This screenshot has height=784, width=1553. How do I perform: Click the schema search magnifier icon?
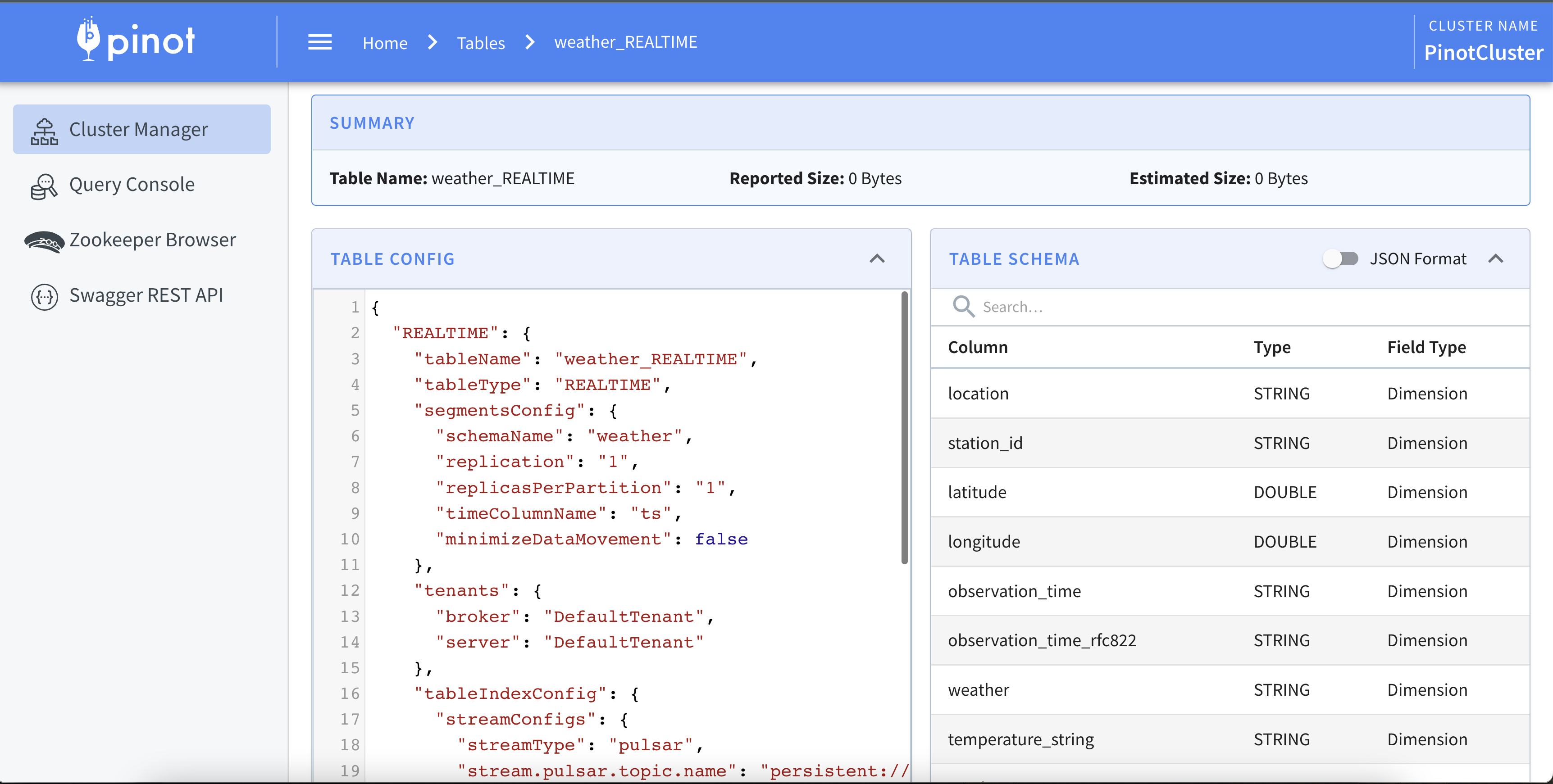(x=963, y=306)
